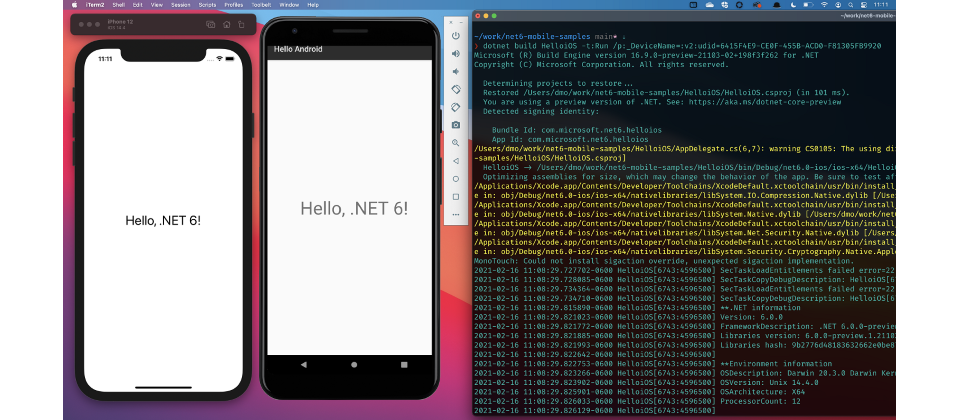Image resolution: width=960 pixels, height=420 pixels.
Task: Click the '**Environment information' log line
Action: [x=775, y=363]
